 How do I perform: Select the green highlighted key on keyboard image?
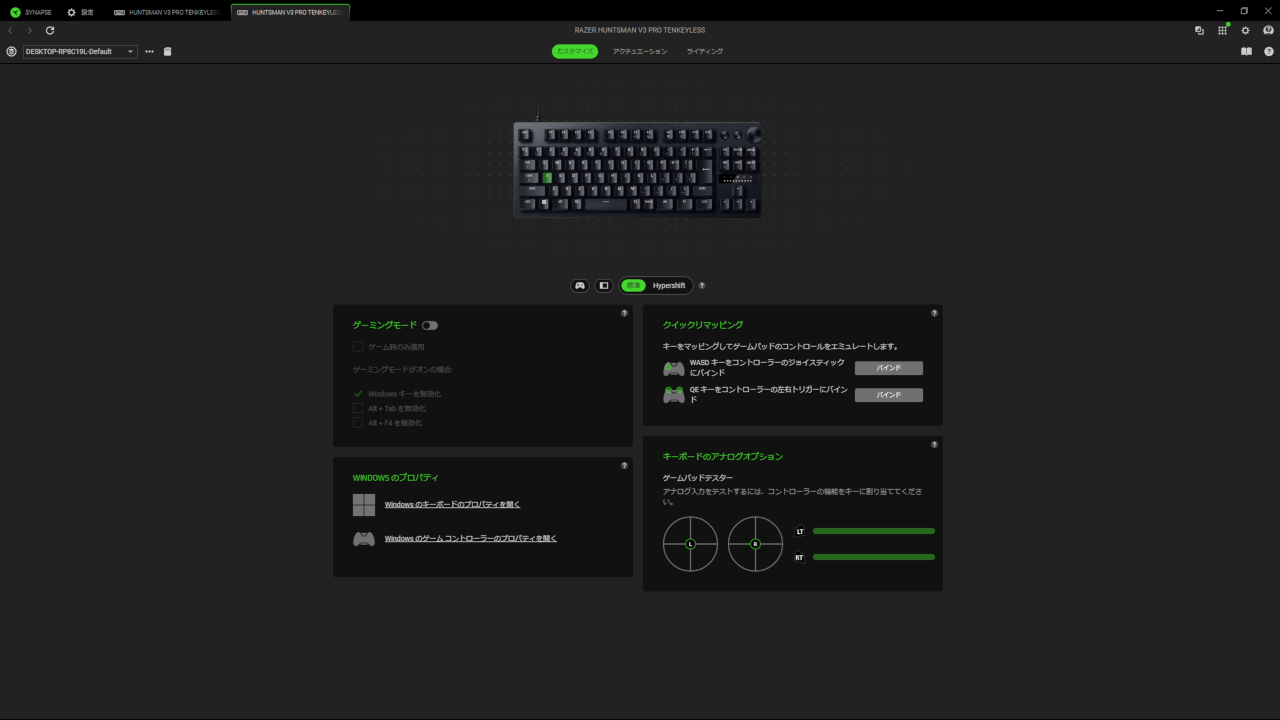pyautogui.click(x=547, y=177)
